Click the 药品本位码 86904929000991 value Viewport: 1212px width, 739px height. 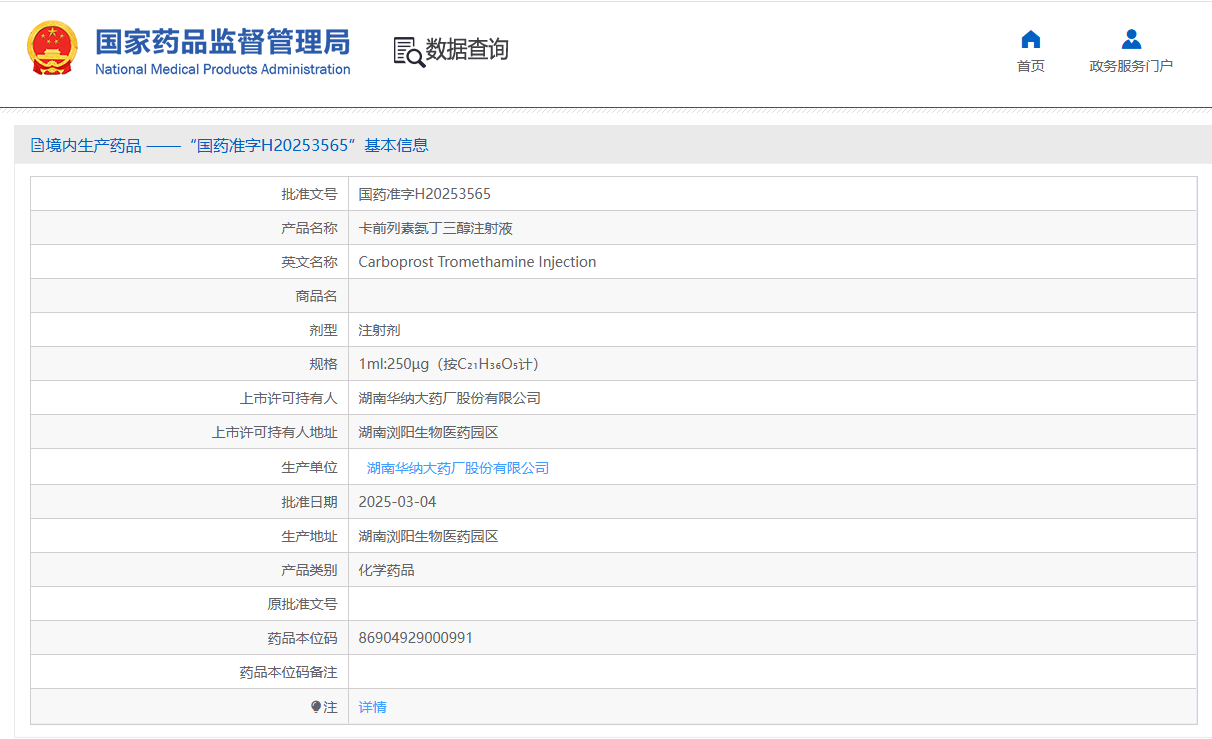pyautogui.click(x=414, y=637)
